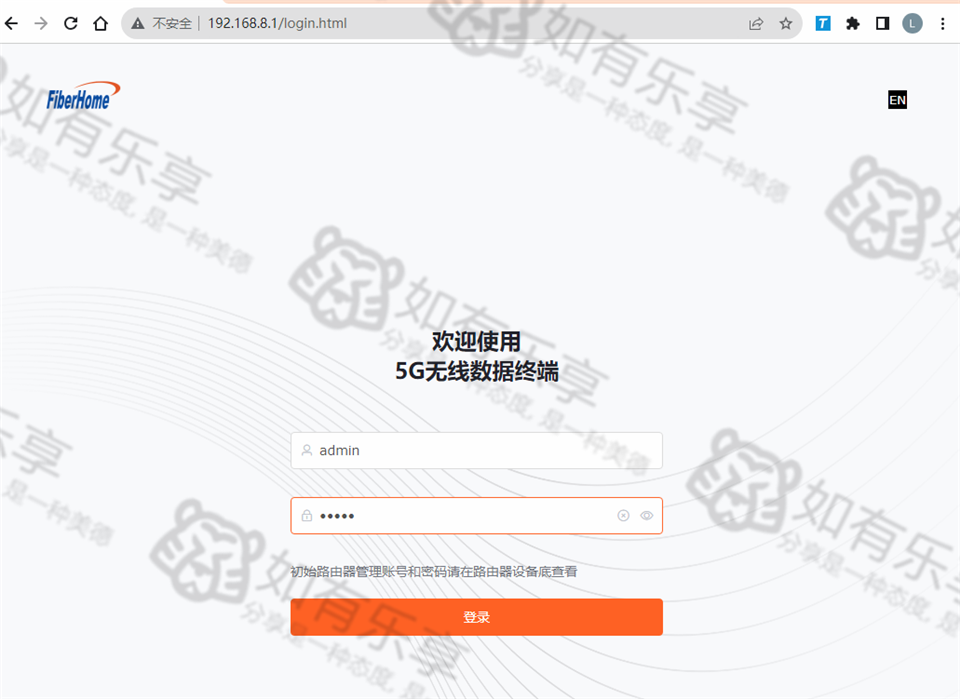Click the address bar URL 192.168.8.1/login.html
Image resolution: width=960 pixels, height=699 pixels.
[277, 23]
